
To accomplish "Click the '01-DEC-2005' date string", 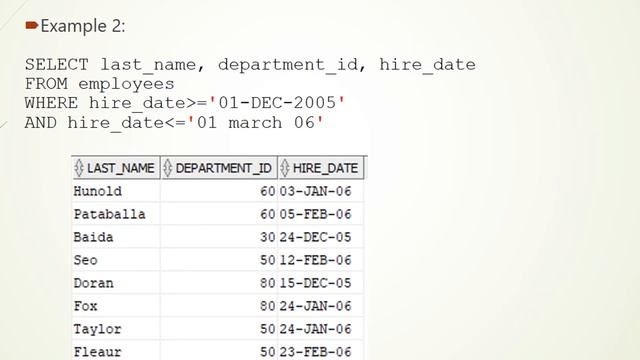I will point(277,103).
